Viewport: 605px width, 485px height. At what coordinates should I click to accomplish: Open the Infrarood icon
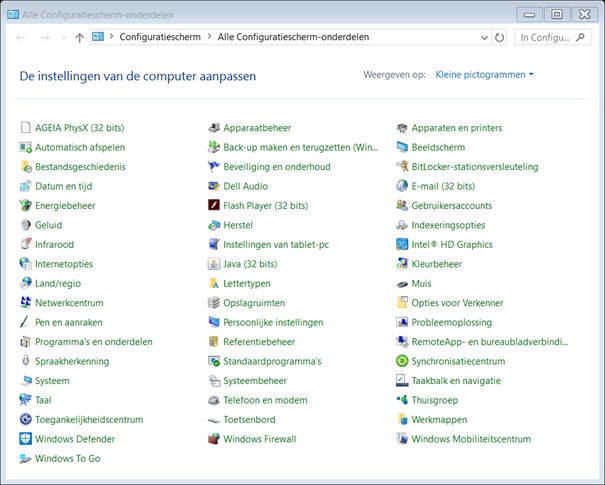[25, 244]
